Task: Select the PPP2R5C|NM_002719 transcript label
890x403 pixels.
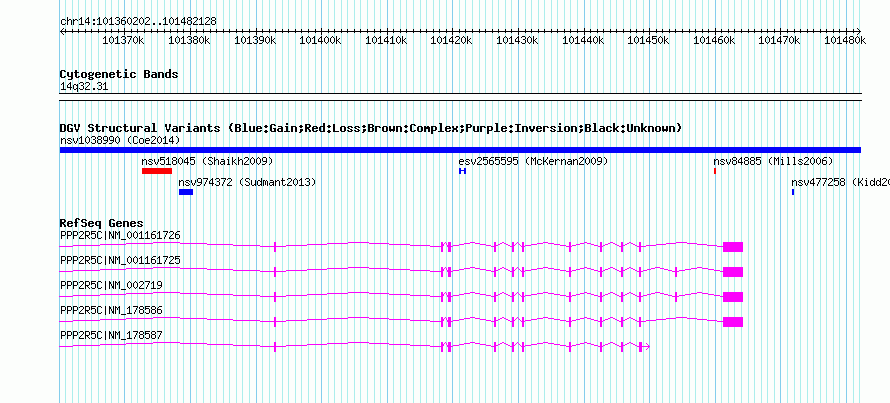Action: [x=111, y=285]
